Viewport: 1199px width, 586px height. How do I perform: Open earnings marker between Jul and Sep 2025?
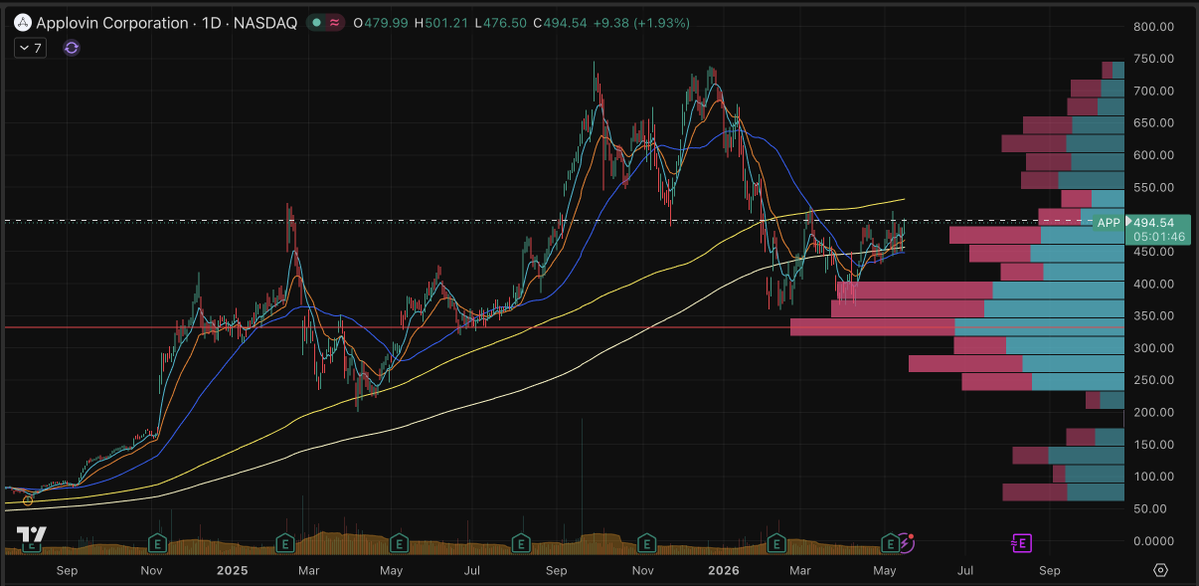(x=520, y=544)
